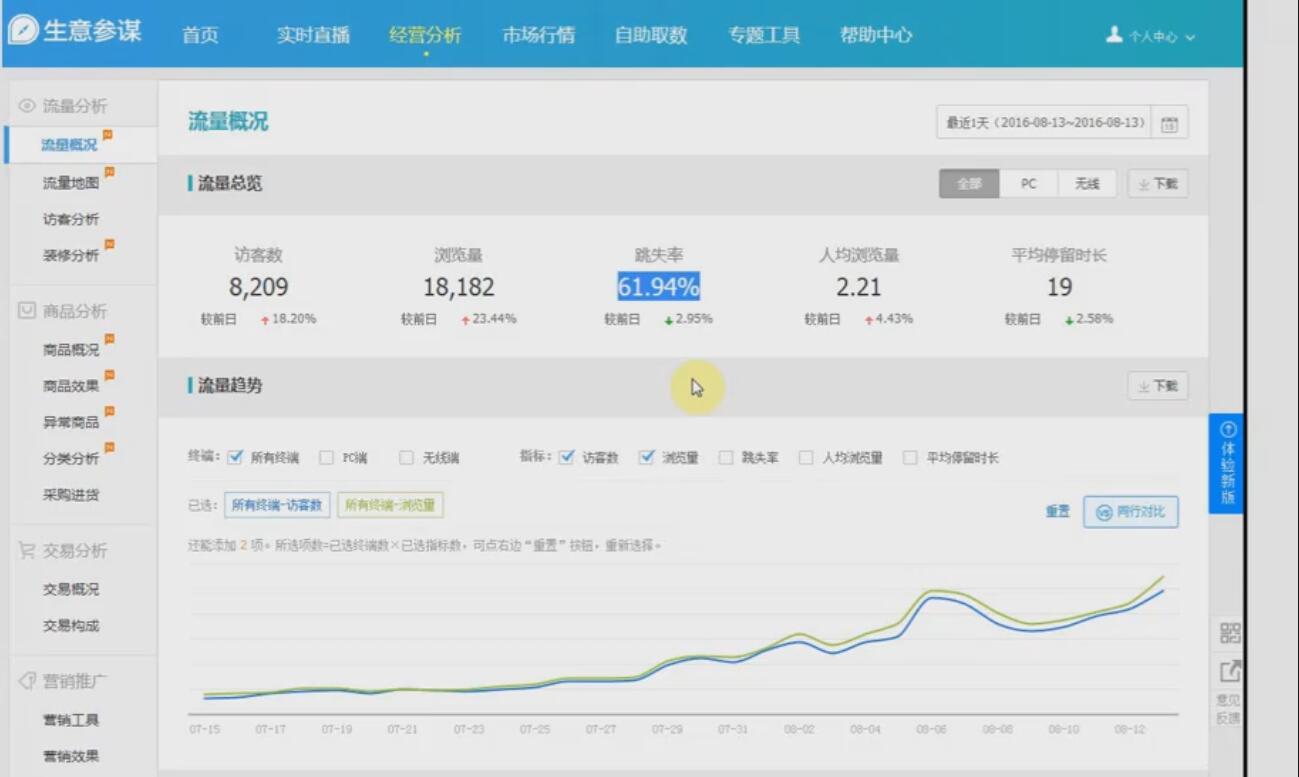The height and width of the screenshot is (777, 1299).
Task: Open 交易概况 in sidebar
Action: point(70,589)
